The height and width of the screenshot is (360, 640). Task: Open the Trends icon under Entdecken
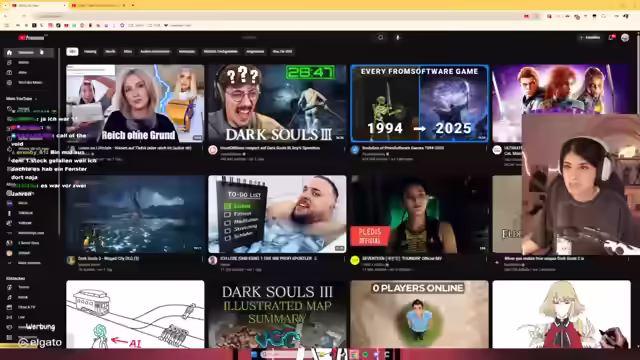[9, 287]
